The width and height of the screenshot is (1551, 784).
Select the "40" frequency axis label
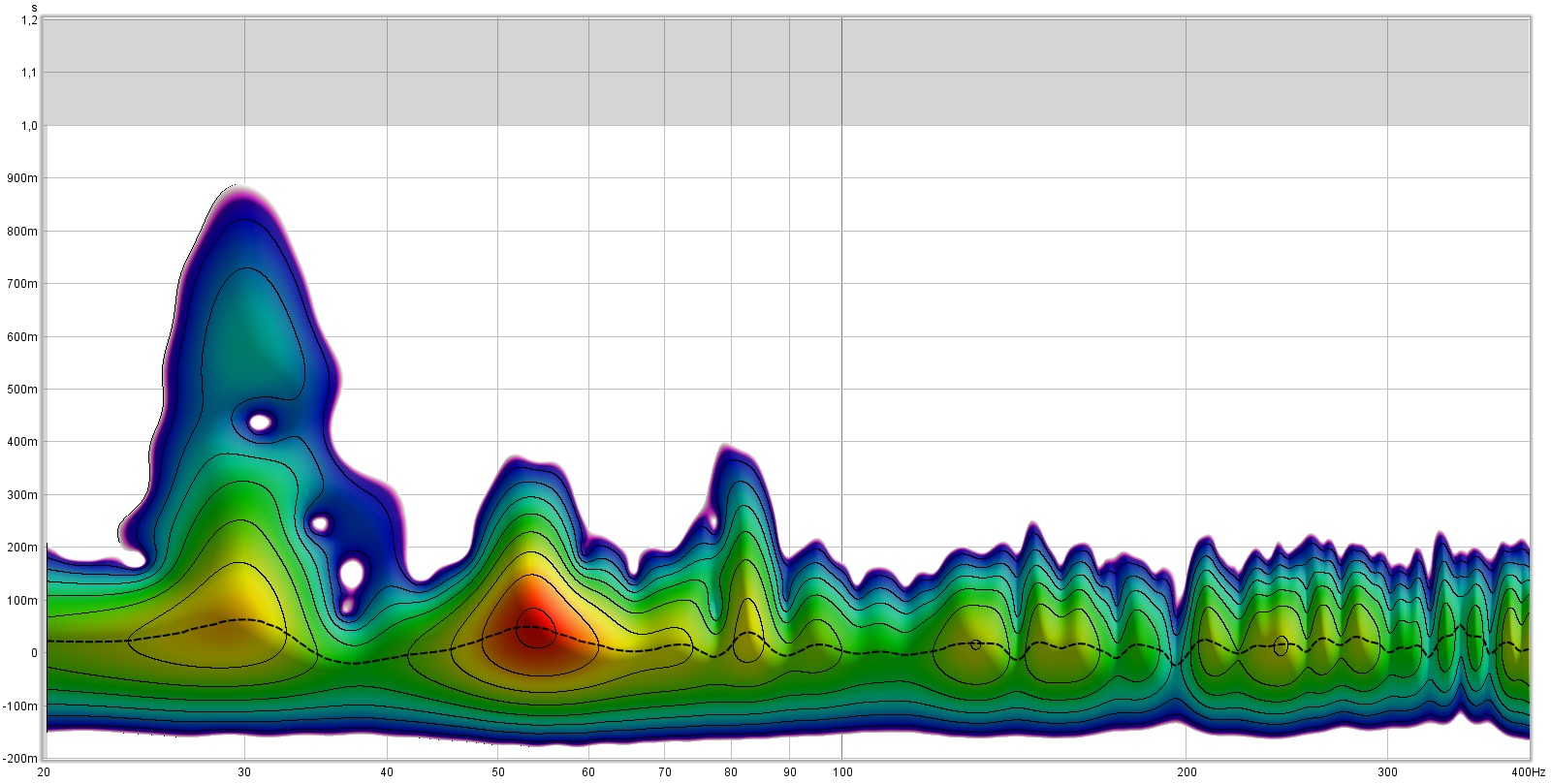(387, 772)
